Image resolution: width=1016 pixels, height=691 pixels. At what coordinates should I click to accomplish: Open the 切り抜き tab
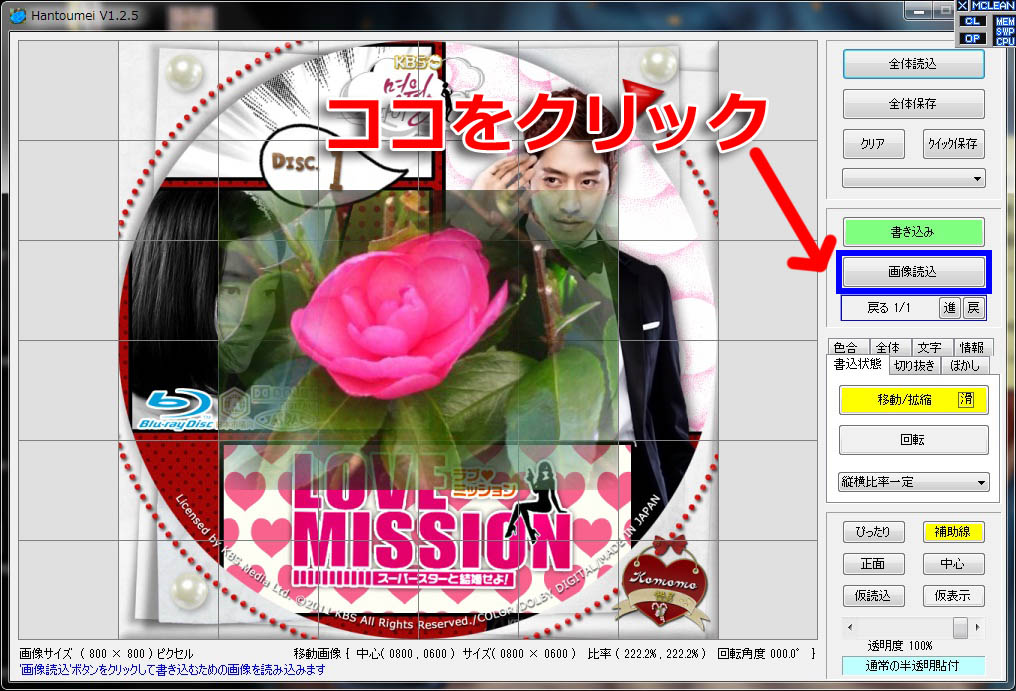click(914, 366)
